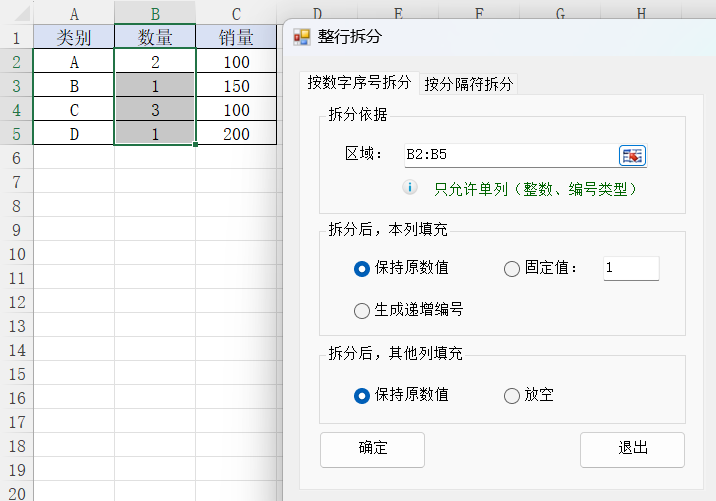Click the 只允许单列（整数、编号类型）hint text
Image resolution: width=716 pixels, height=501 pixels.
(x=535, y=189)
